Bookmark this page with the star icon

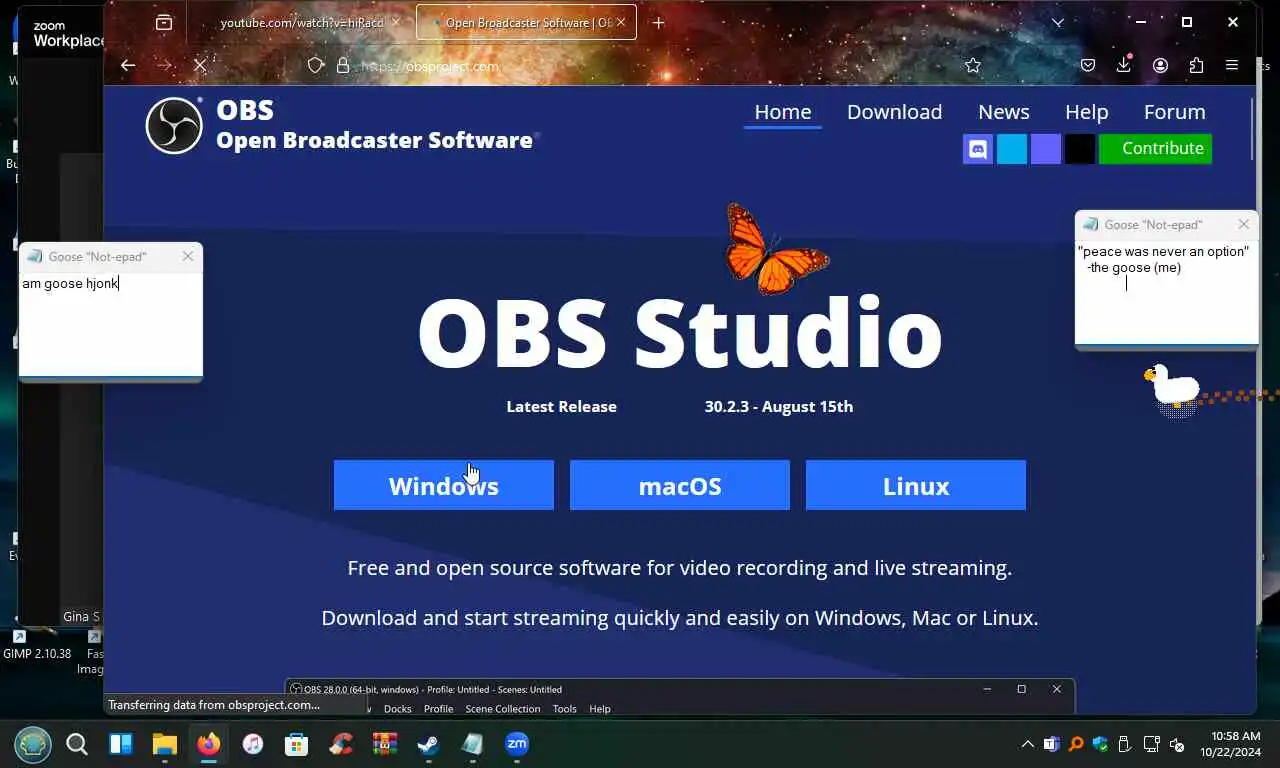point(973,65)
